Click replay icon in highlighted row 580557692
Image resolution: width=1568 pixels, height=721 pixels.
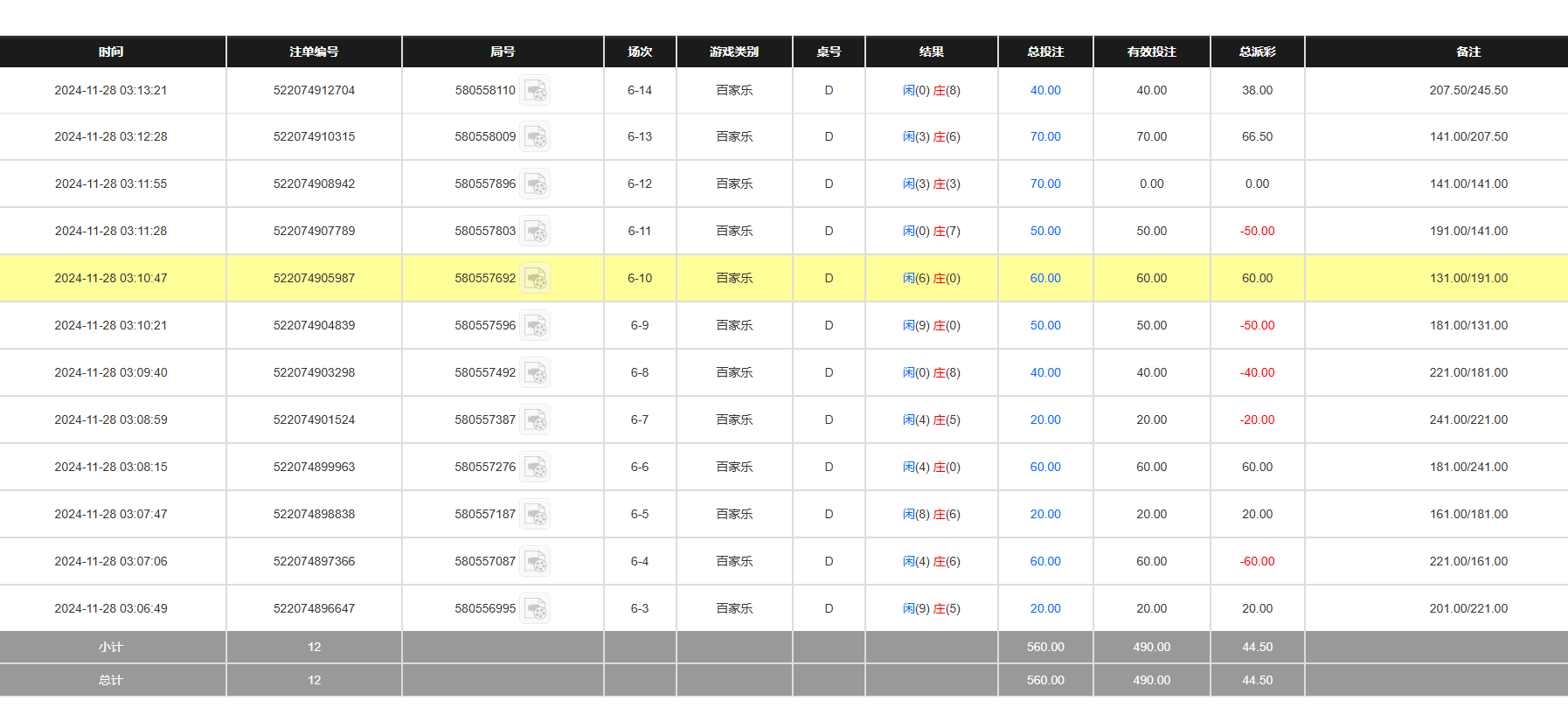[x=535, y=279]
